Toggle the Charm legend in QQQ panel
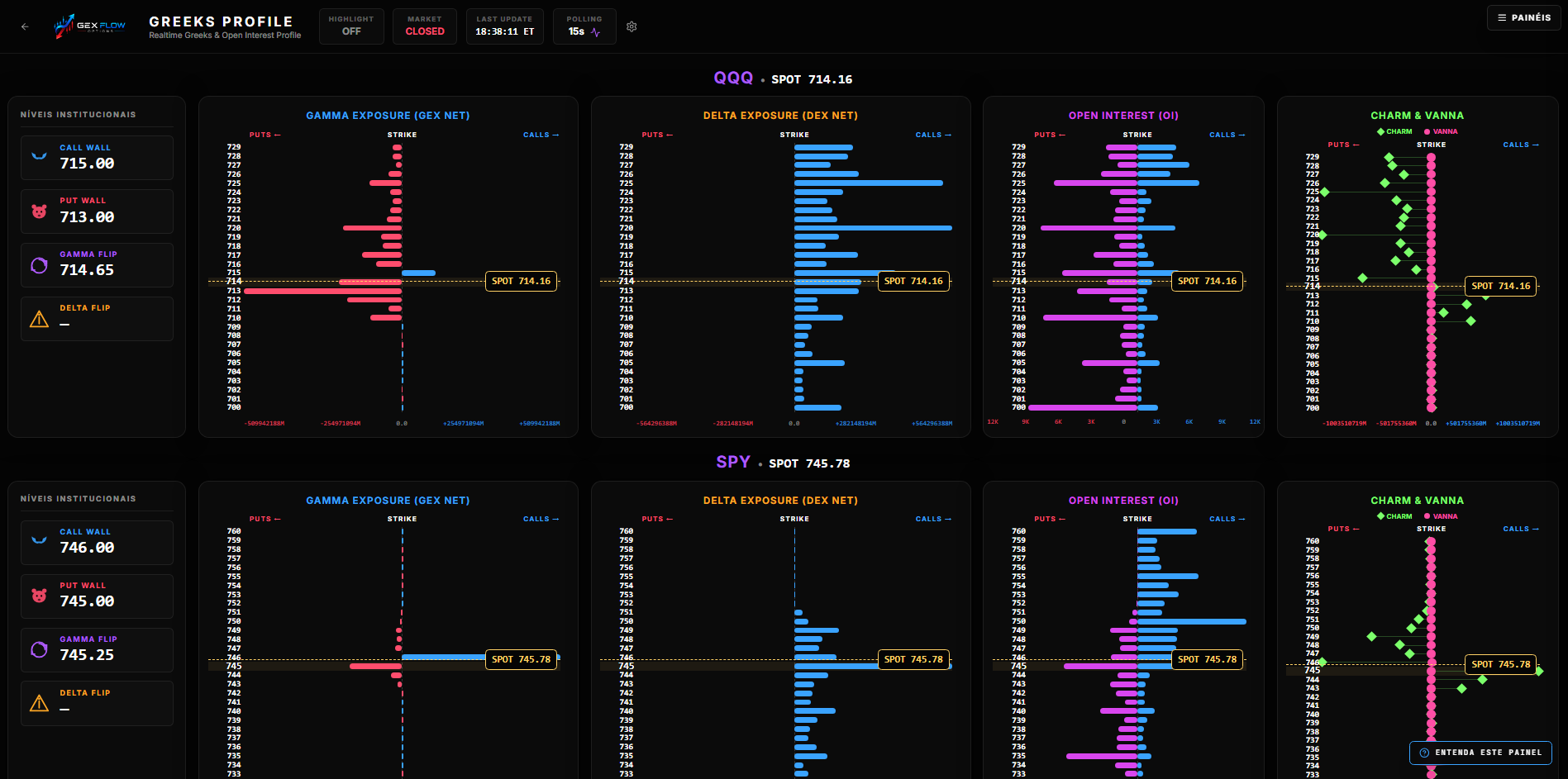Screen dimensions: 1568x779 (1394, 131)
